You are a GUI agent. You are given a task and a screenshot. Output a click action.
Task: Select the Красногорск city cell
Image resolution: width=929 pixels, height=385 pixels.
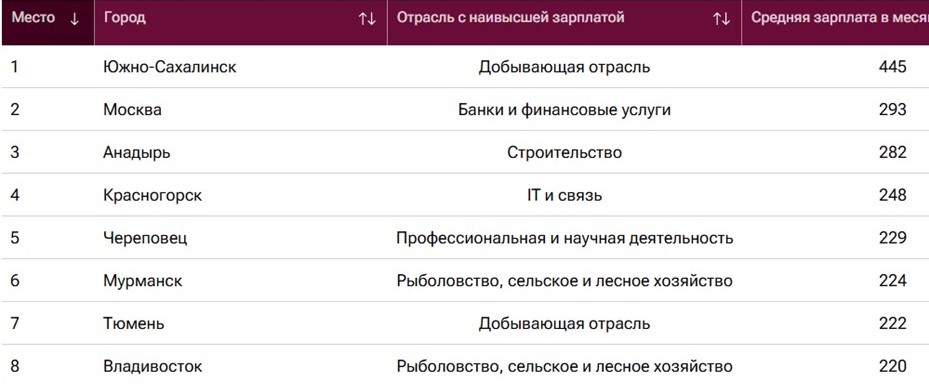click(x=152, y=195)
